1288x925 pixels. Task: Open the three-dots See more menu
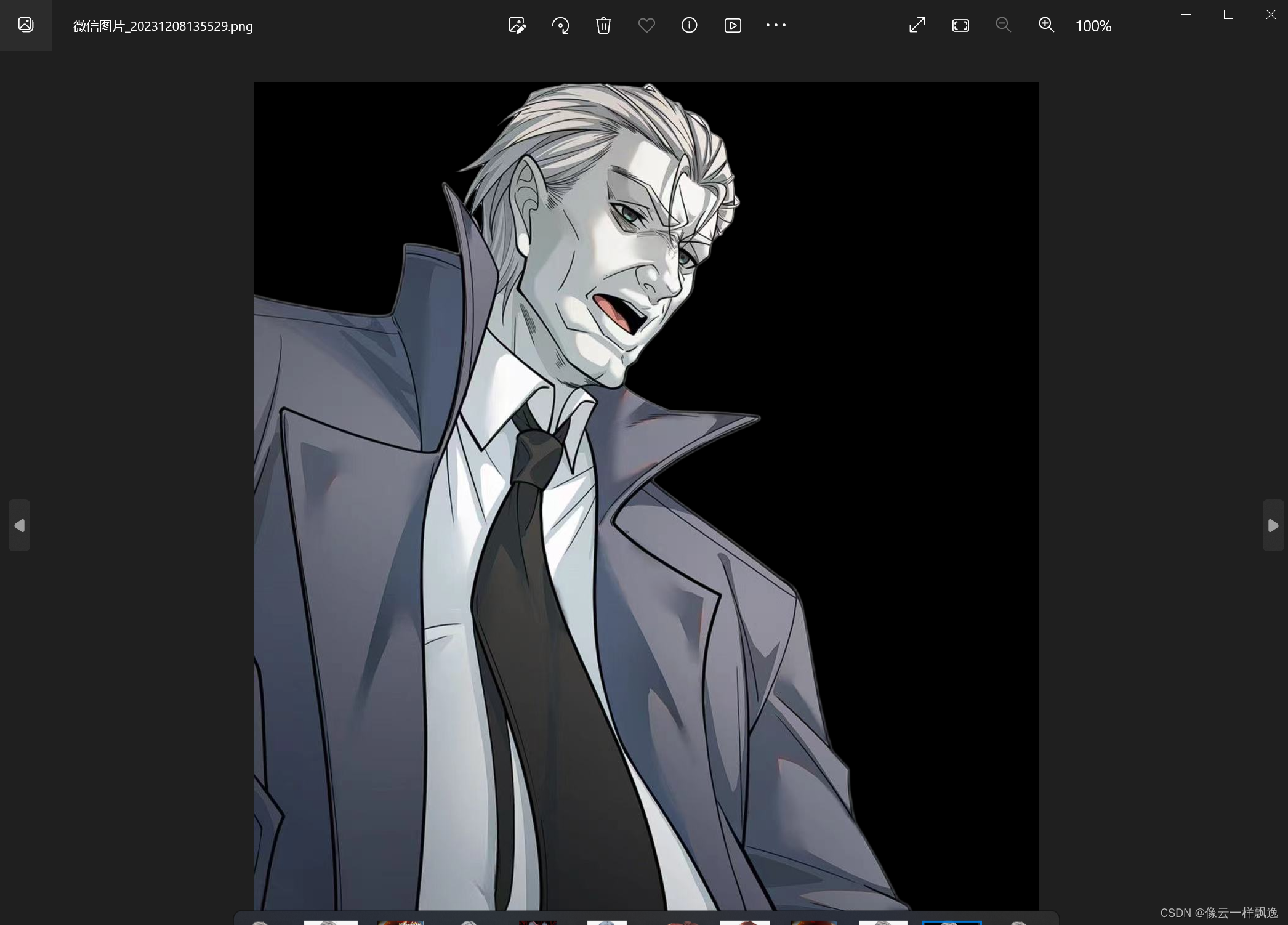(776, 25)
